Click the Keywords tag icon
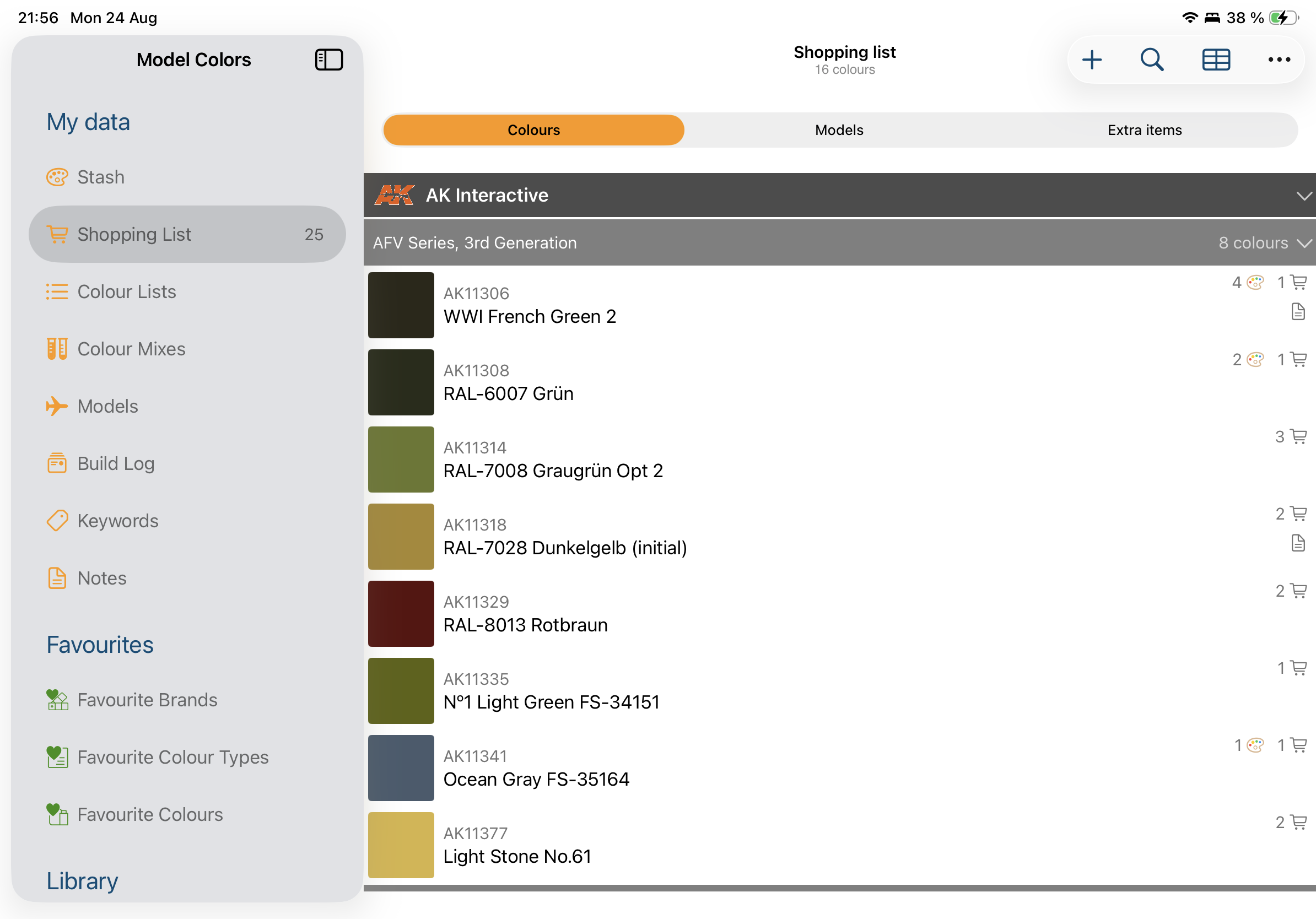This screenshot has width=1316, height=919. tap(57, 521)
